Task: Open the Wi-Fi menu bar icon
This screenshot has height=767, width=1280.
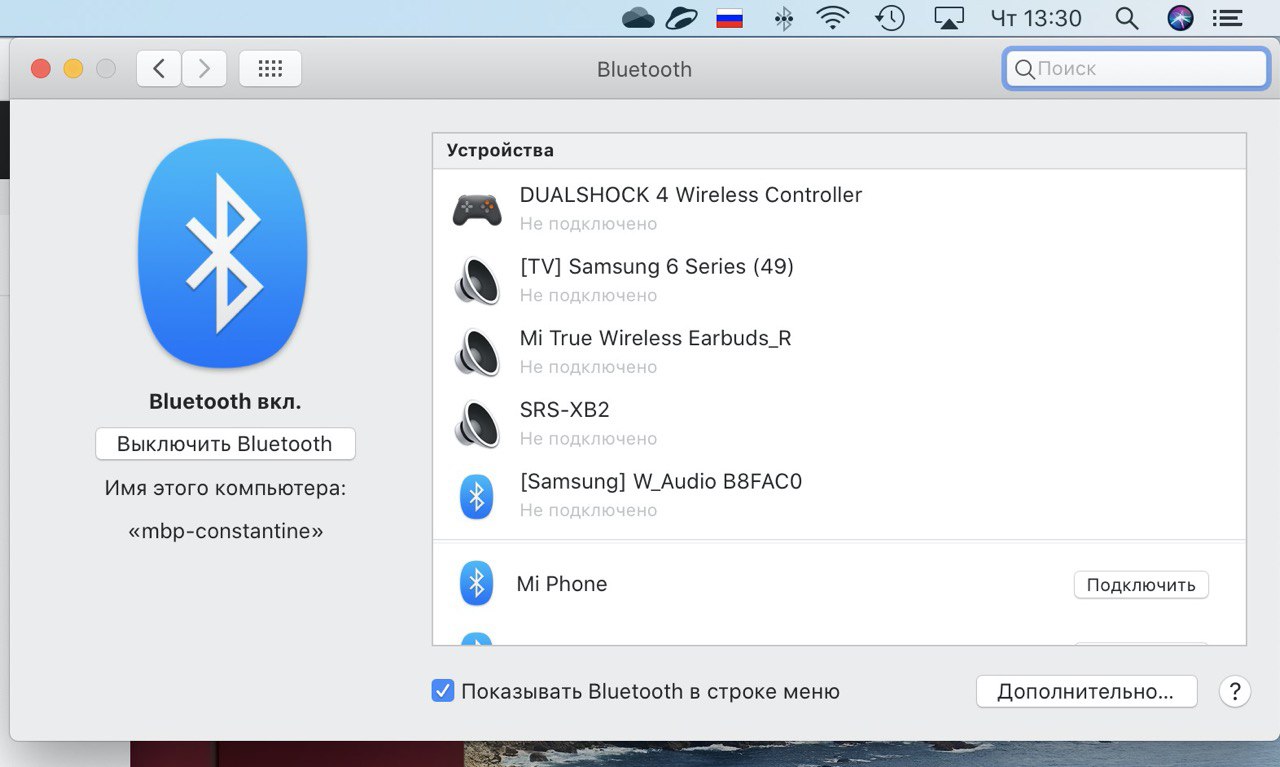Action: click(x=833, y=18)
